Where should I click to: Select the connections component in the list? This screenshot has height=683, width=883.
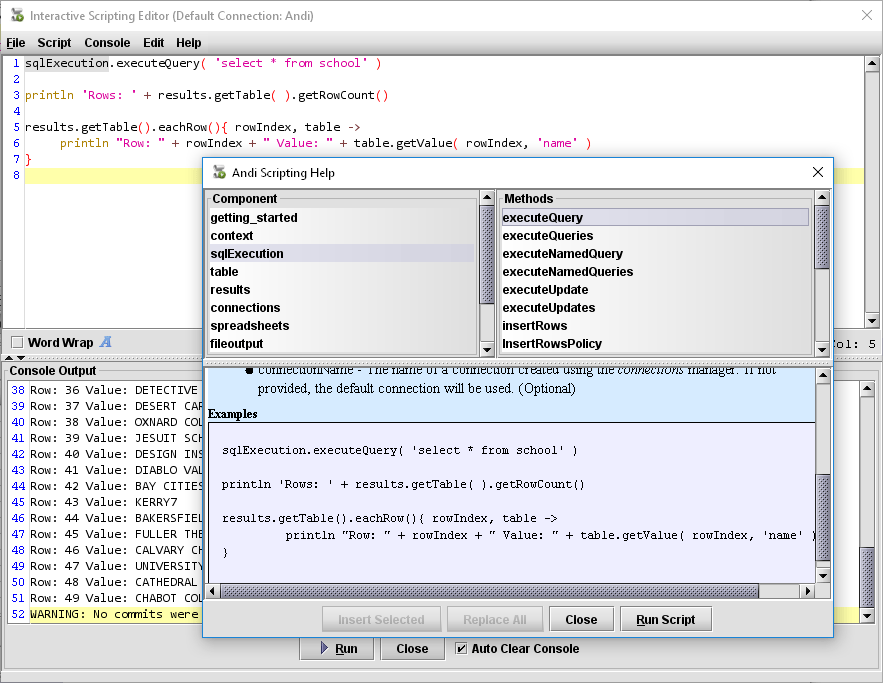pos(245,308)
